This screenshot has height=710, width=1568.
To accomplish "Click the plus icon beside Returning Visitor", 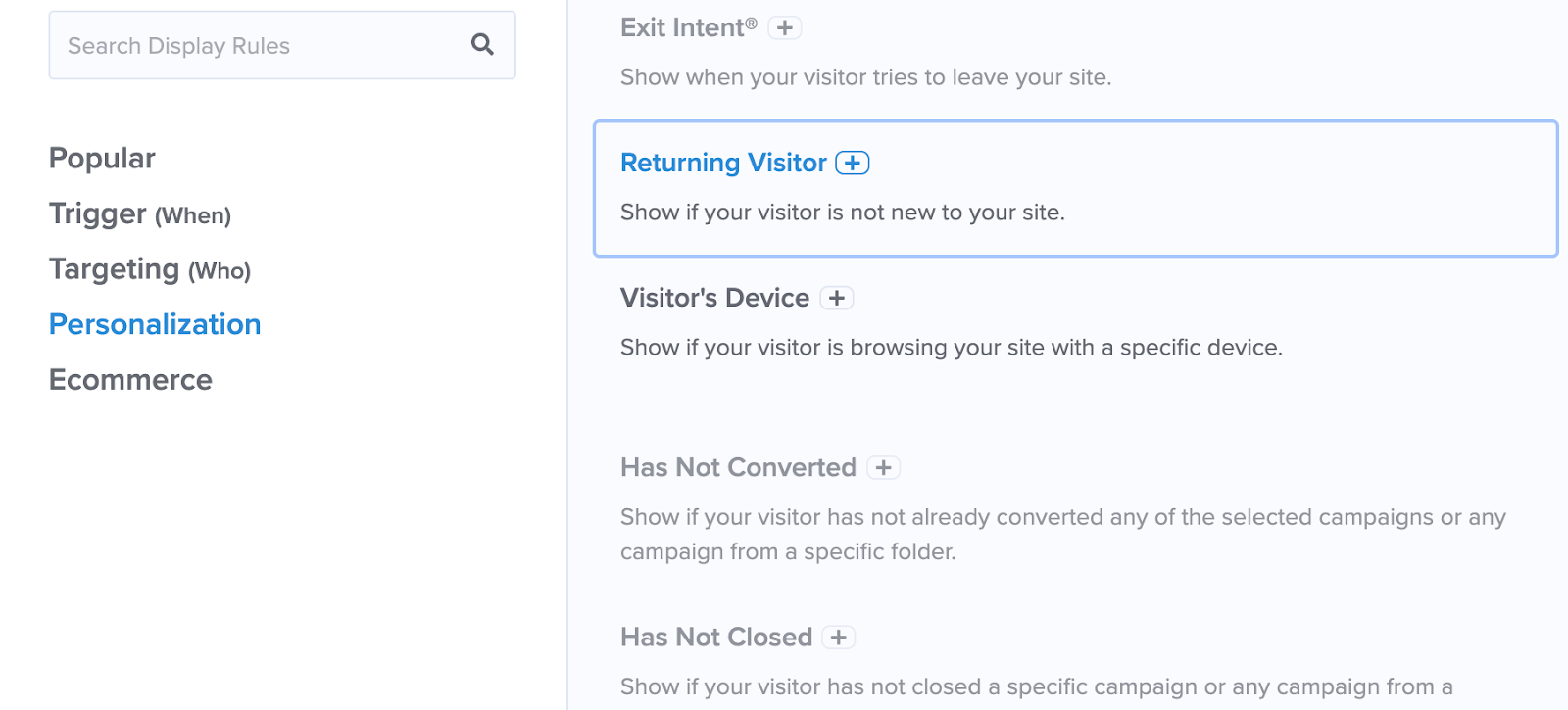I will coord(852,163).
